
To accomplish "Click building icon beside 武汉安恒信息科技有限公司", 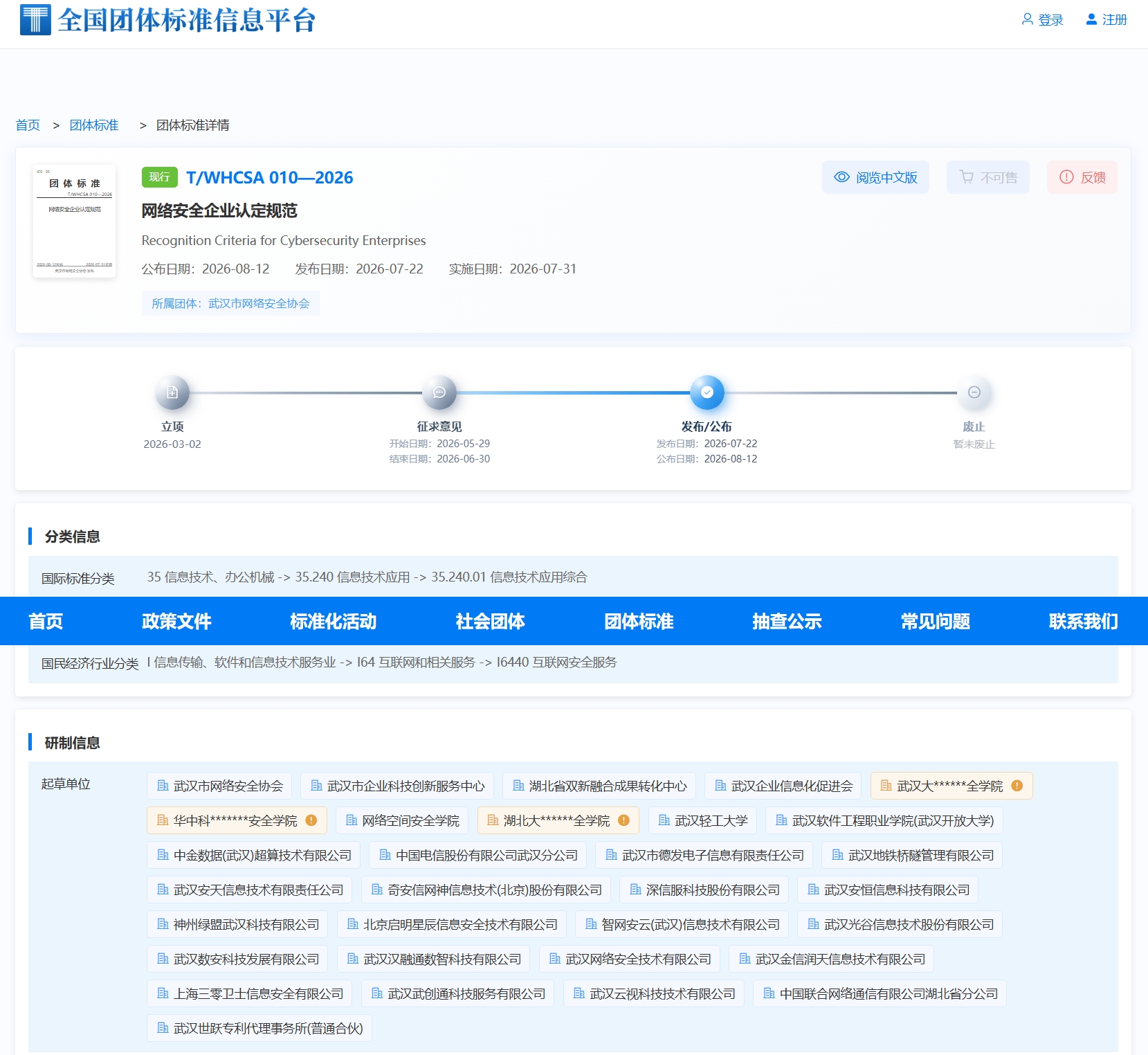I will point(814,890).
